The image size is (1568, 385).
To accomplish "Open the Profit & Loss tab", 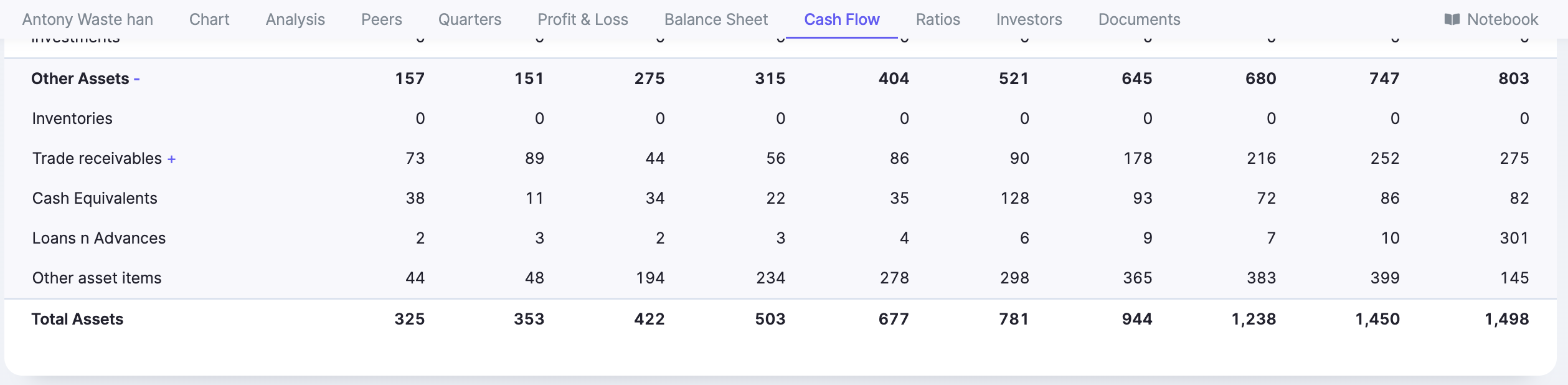I will 582,19.
